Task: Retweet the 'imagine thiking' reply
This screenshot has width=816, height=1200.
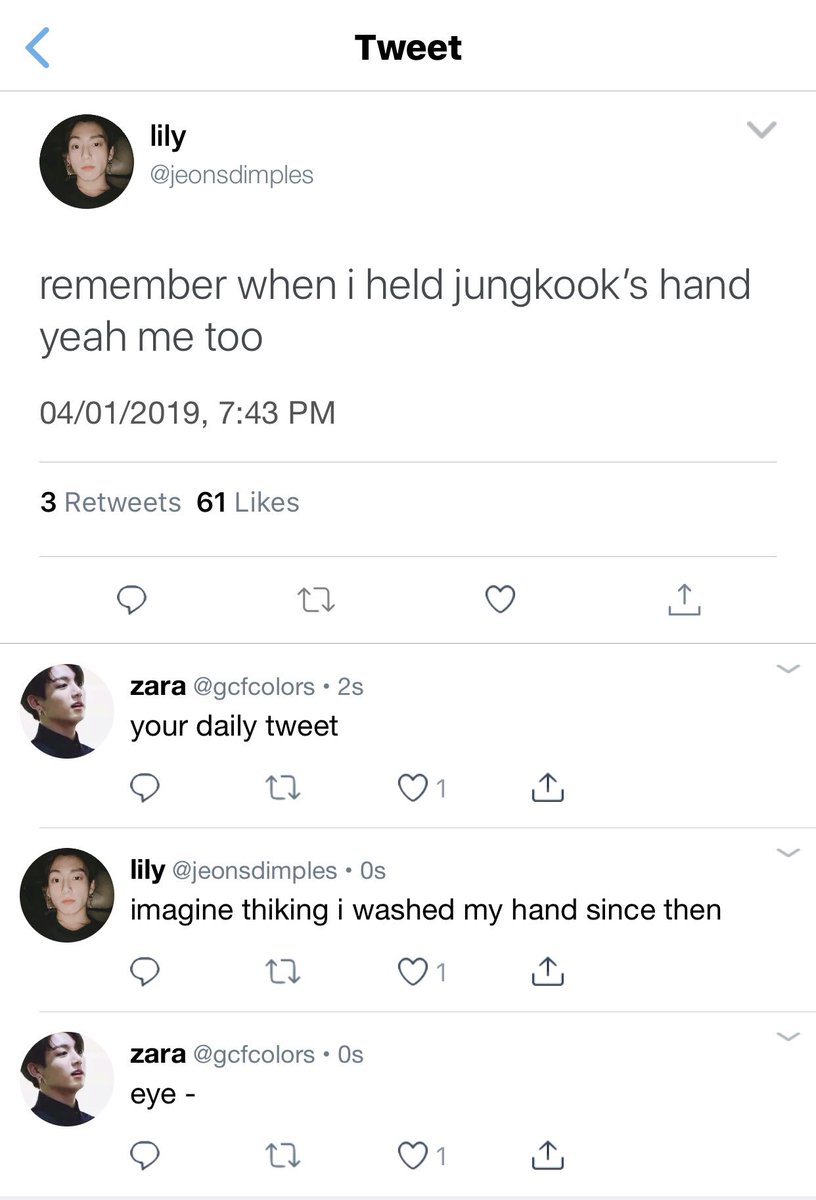Action: (x=286, y=971)
